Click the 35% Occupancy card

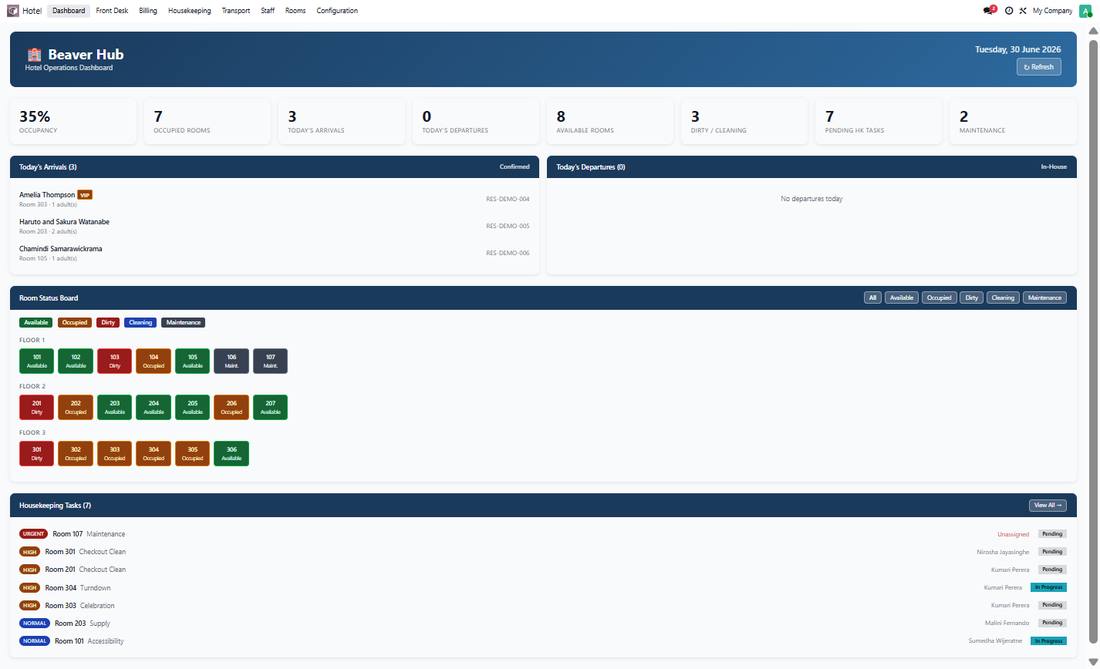pyautogui.click(x=73, y=121)
